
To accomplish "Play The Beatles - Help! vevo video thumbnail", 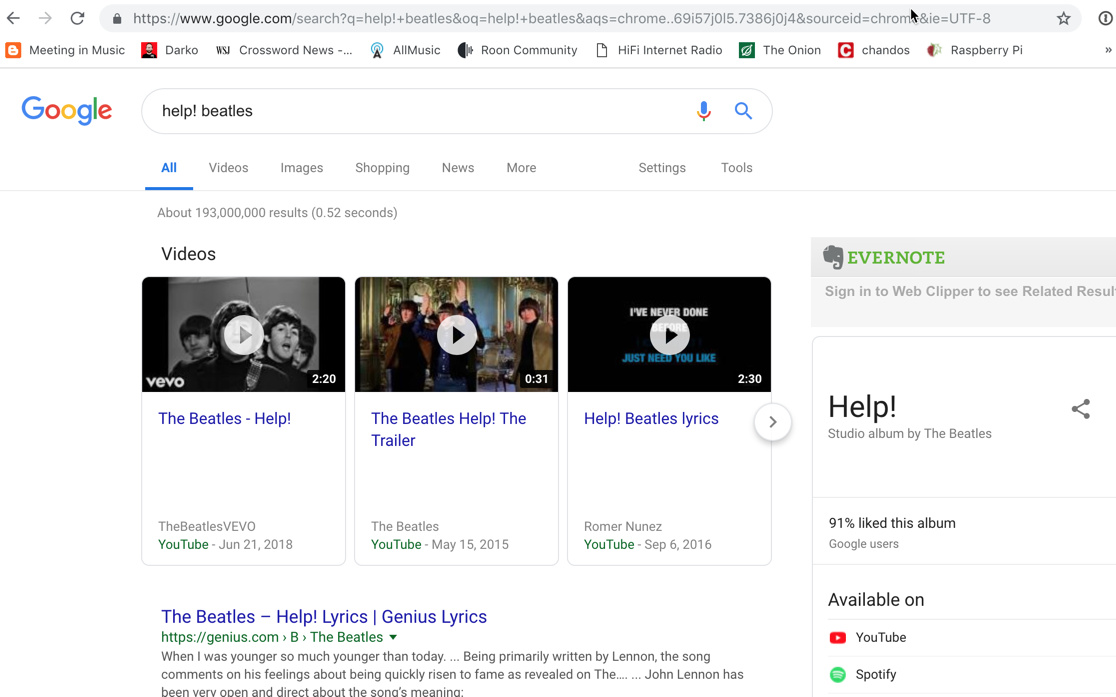I will 243,335.
